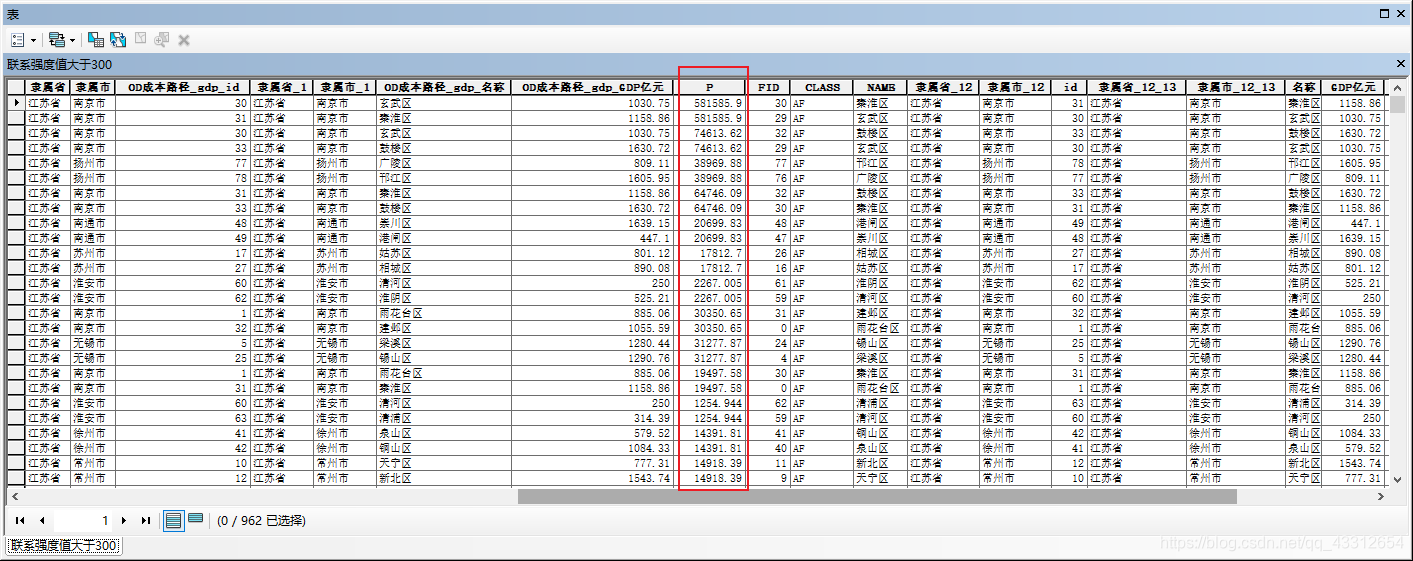Click the Delete Selected X icon
Viewport: 1413px width, 561px height.
pyautogui.click(x=184, y=40)
